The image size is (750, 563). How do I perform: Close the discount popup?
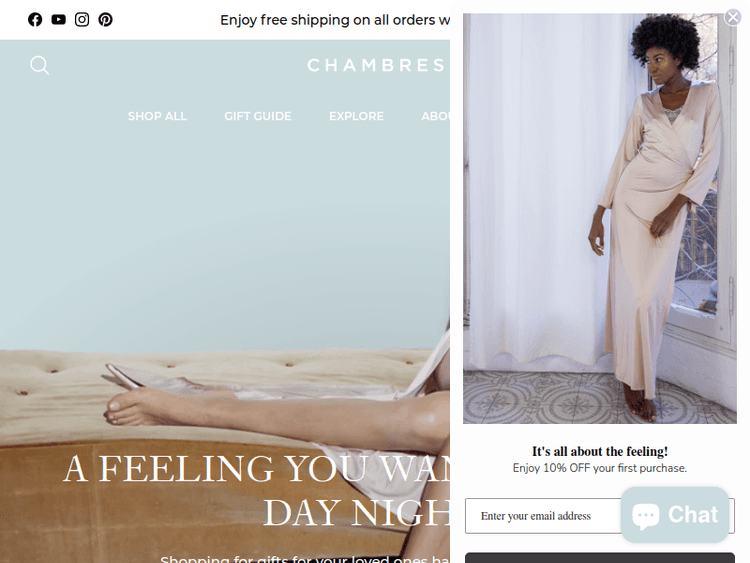[732, 17]
